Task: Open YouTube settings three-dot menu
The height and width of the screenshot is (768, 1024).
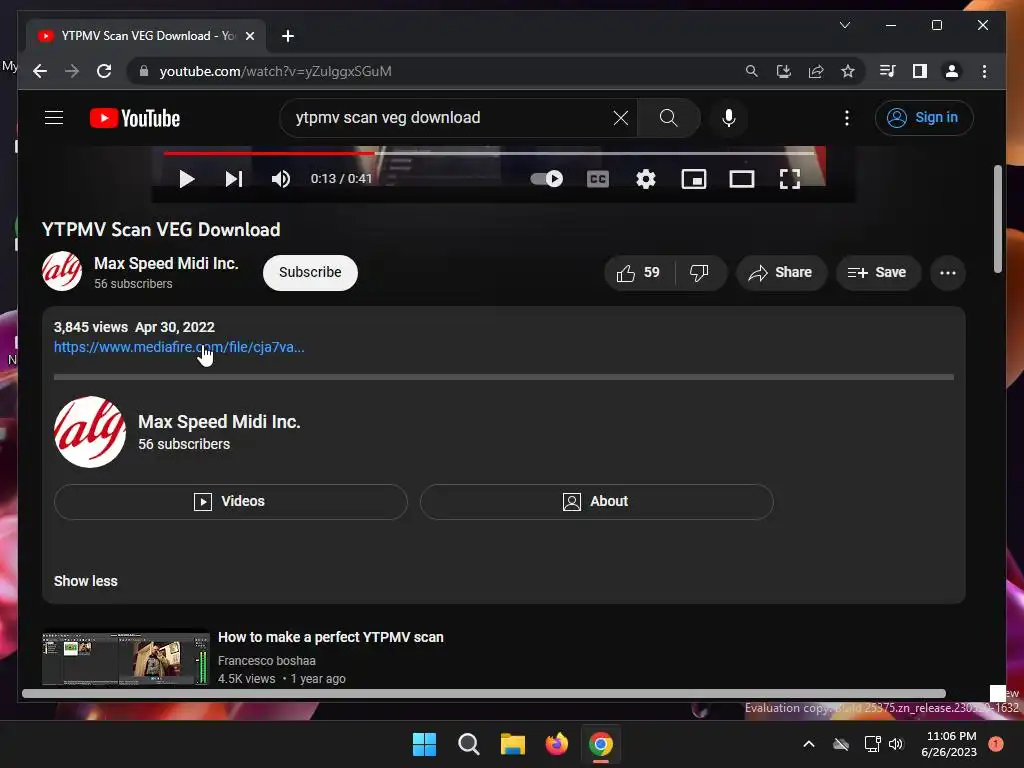Action: click(847, 118)
